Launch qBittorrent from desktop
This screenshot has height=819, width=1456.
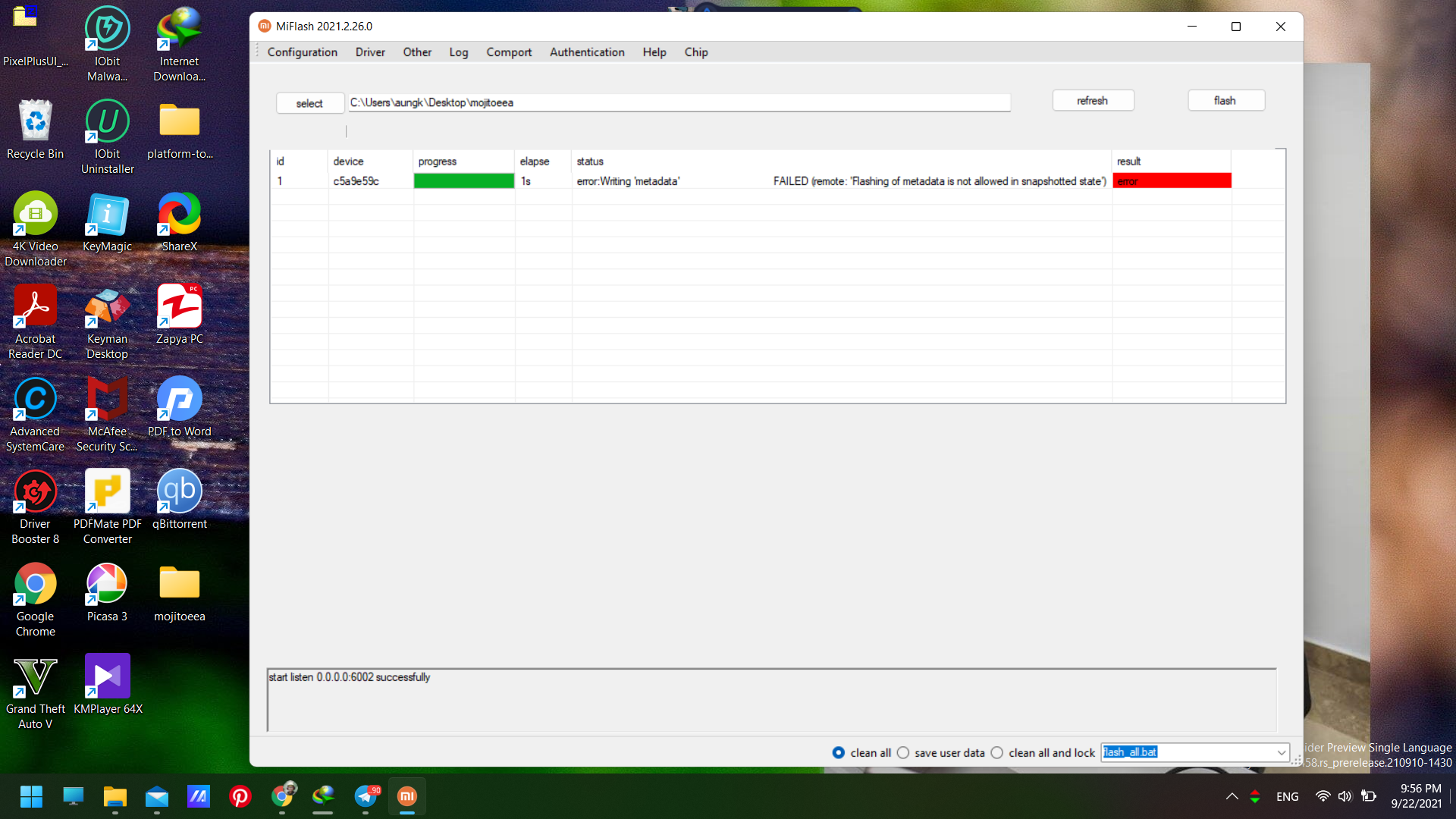pyautogui.click(x=180, y=499)
